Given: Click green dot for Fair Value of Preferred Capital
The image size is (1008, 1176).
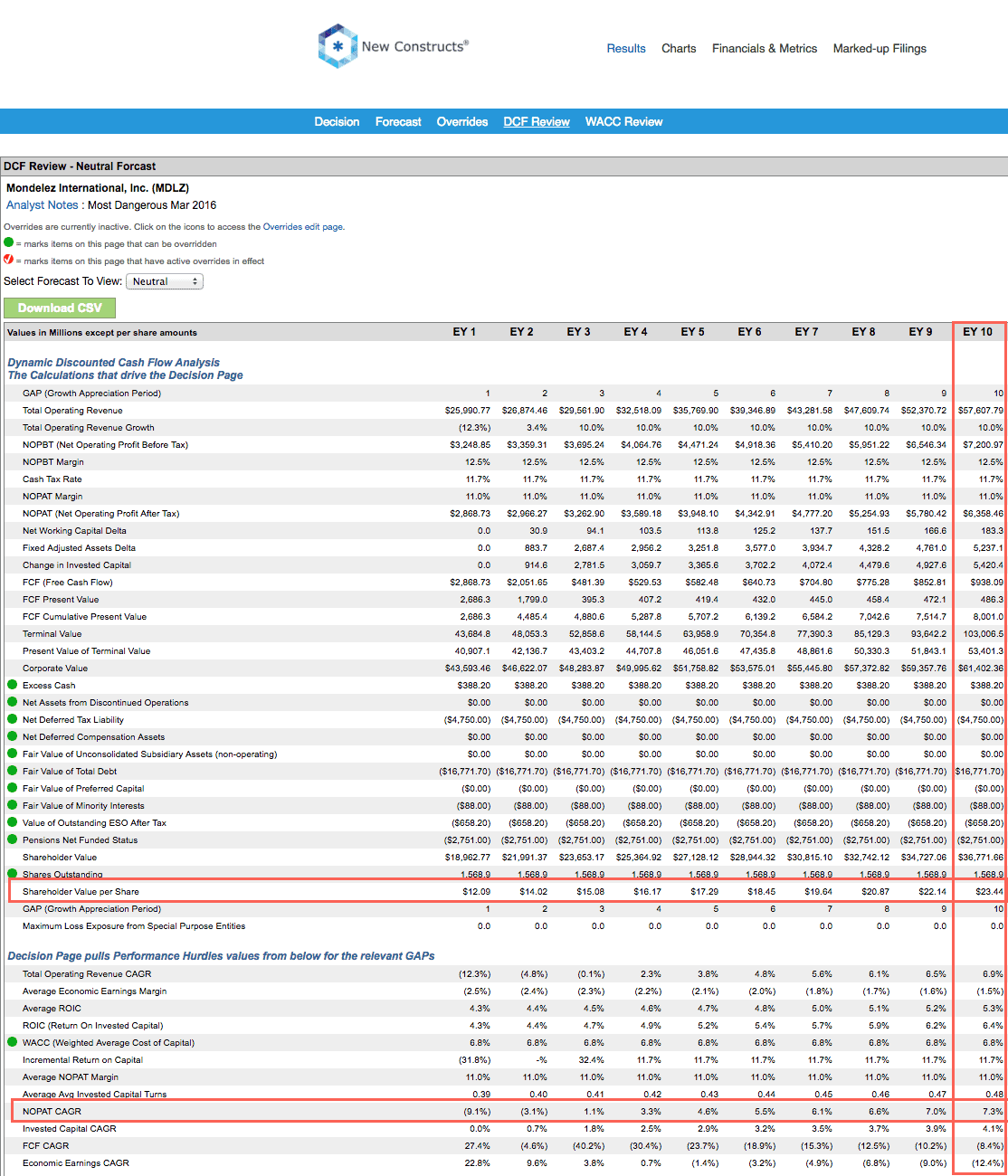Looking at the screenshot, I should point(13,788).
